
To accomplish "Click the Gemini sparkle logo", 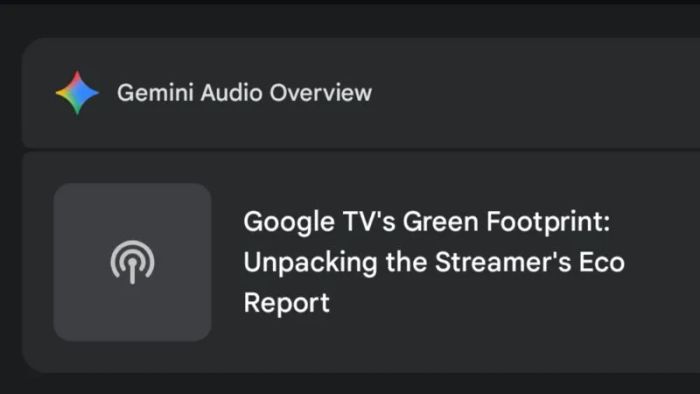I will [x=77, y=92].
